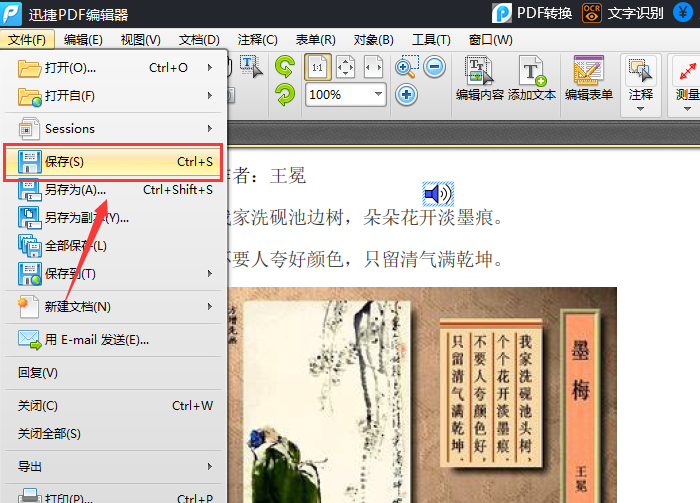Click the Save All icon
Screen dimensions: 700x503
coord(29,245)
